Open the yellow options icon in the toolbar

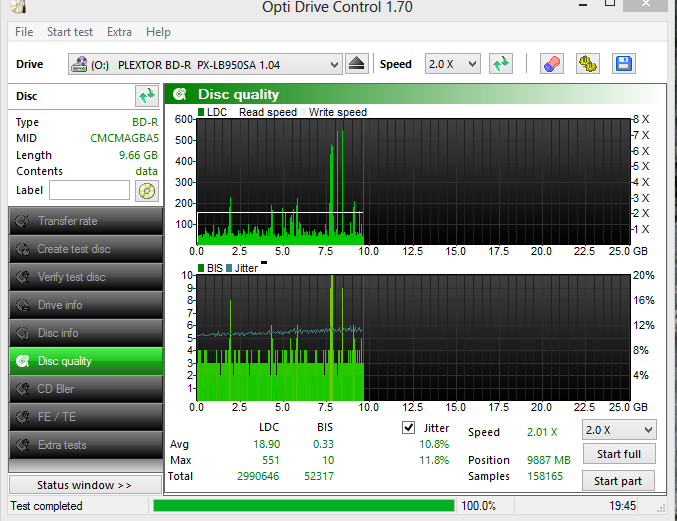pyautogui.click(x=588, y=64)
